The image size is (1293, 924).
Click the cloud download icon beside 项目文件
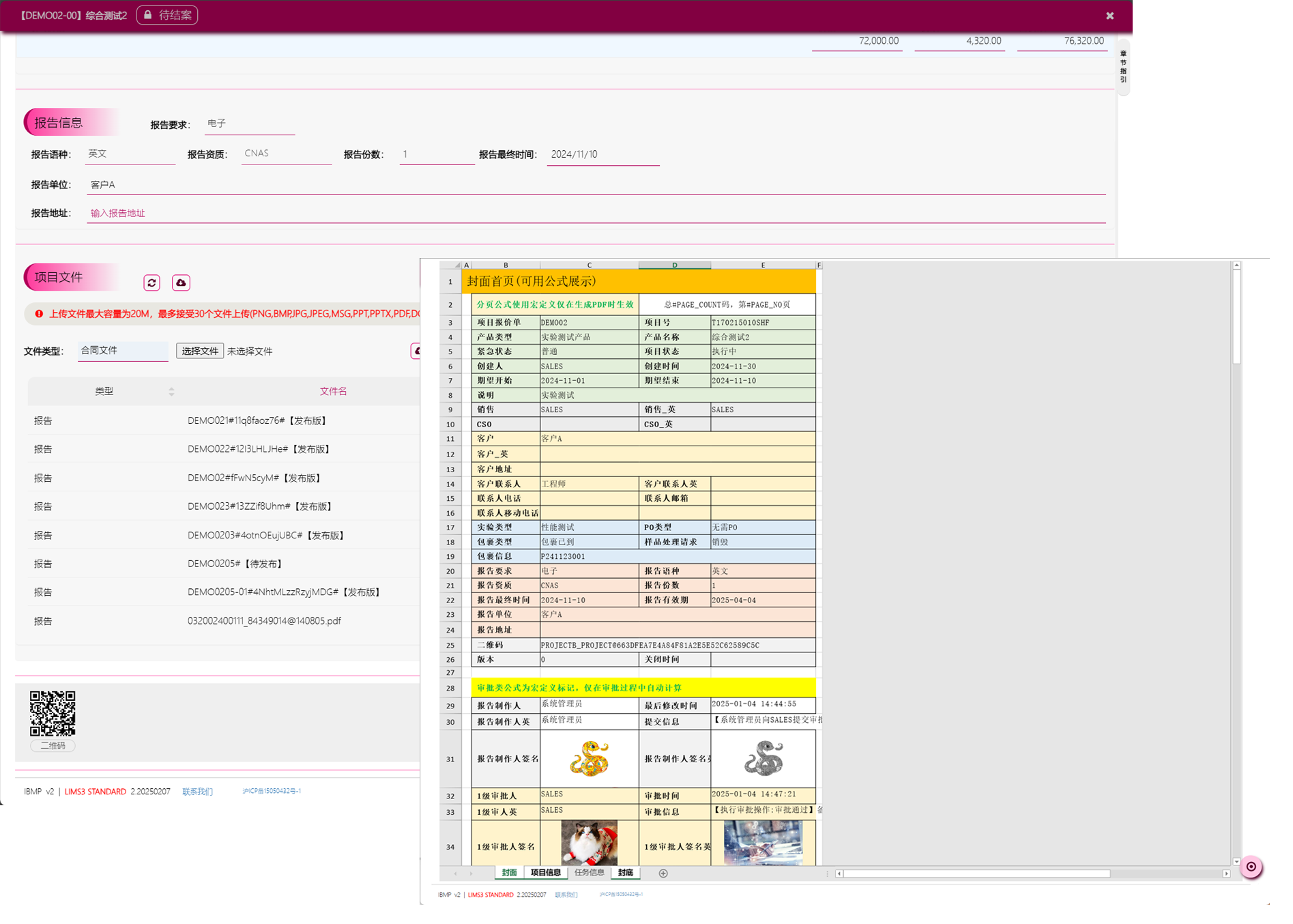pyautogui.click(x=181, y=283)
